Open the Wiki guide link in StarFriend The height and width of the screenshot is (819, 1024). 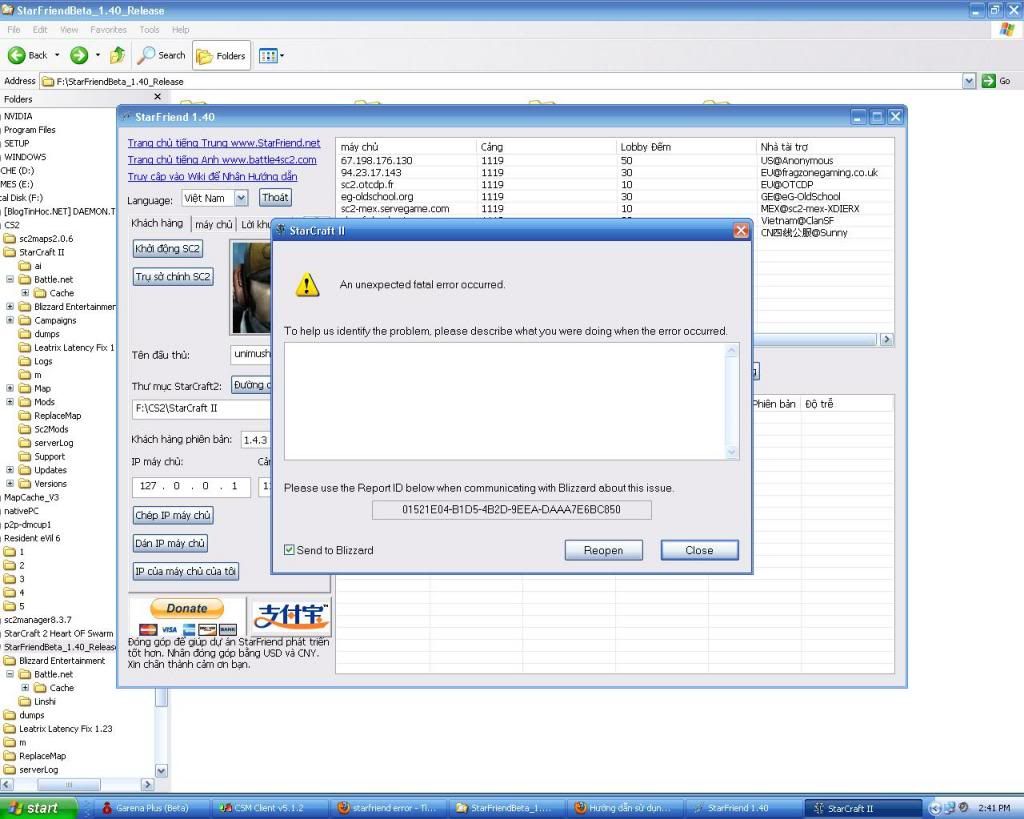212,176
